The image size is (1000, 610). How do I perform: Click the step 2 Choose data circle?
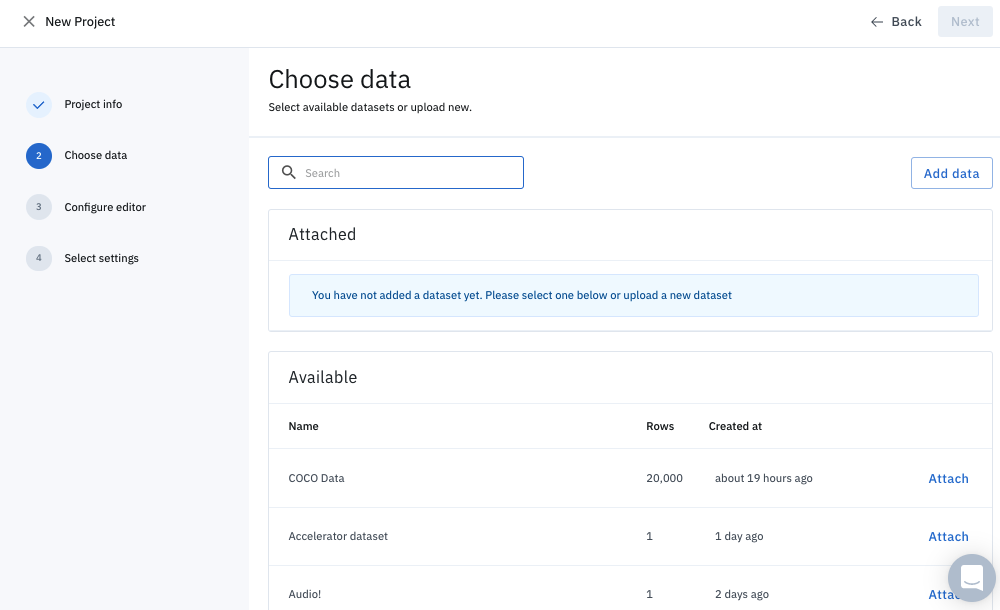pyautogui.click(x=39, y=156)
